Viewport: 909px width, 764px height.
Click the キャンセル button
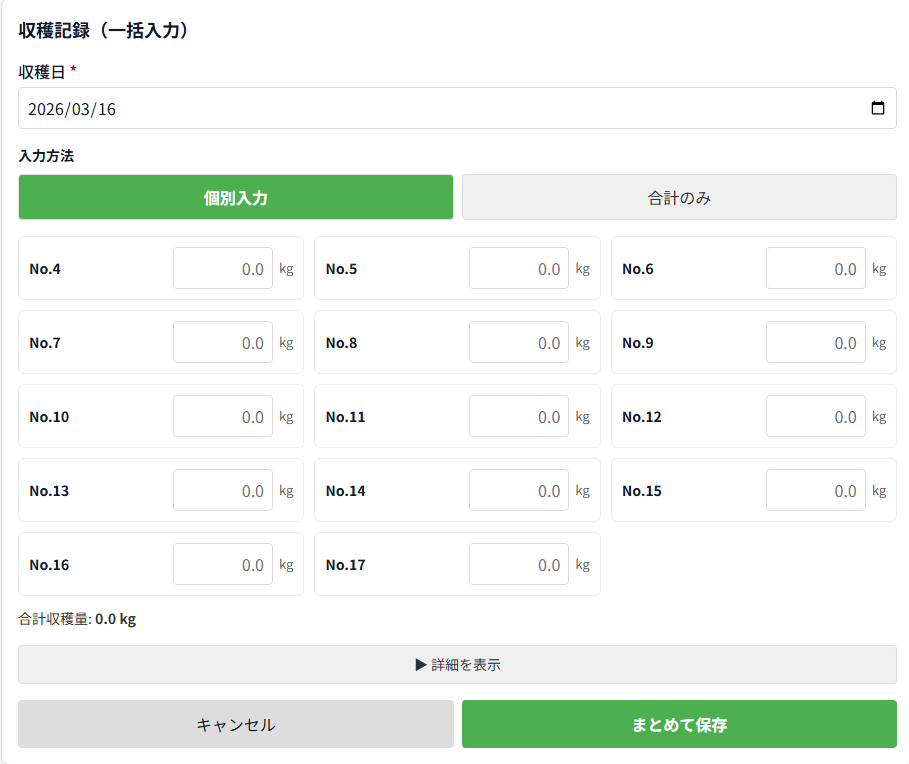(235, 725)
